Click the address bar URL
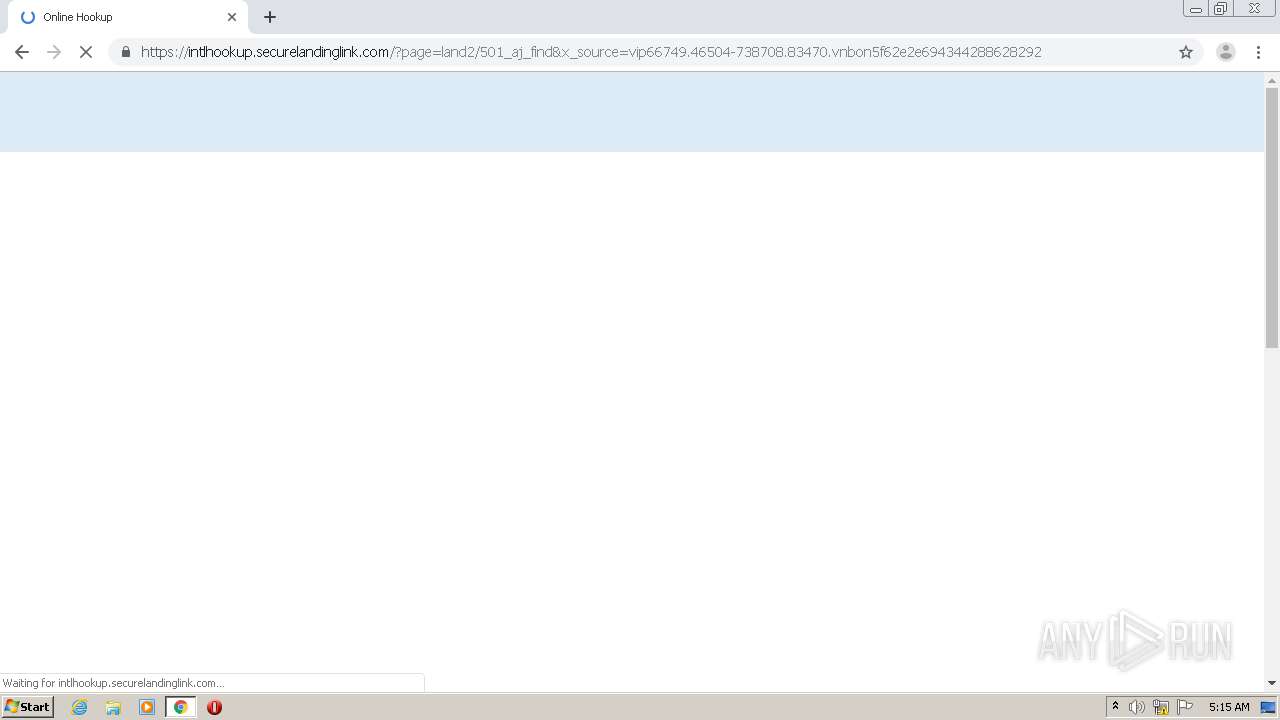1280x720 pixels. tap(591, 52)
